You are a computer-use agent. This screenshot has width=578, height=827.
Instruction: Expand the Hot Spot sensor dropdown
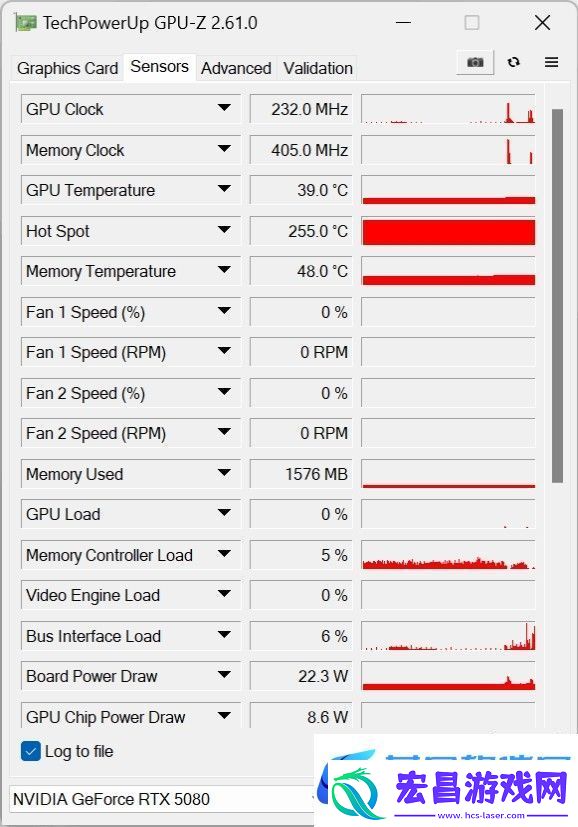coord(224,230)
